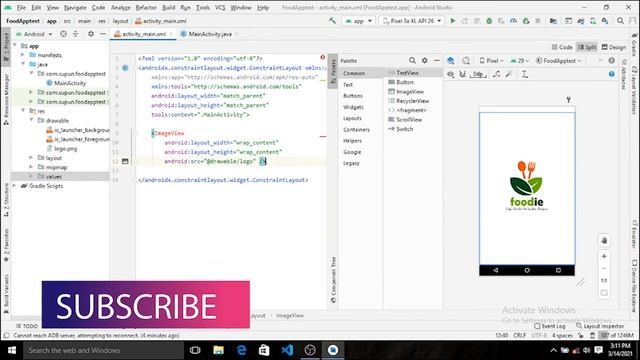This screenshot has width=640, height=360.
Task: Click the Pan hand tool in preview
Action: point(604,240)
